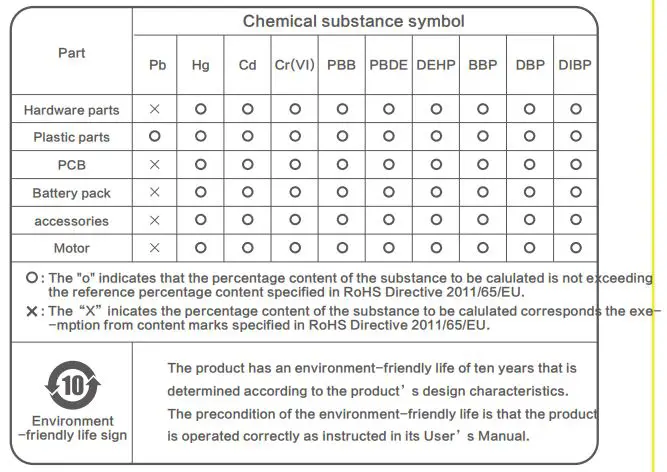Select the Pb column header
The width and height of the screenshot is (667, 472).
[157, 65]
